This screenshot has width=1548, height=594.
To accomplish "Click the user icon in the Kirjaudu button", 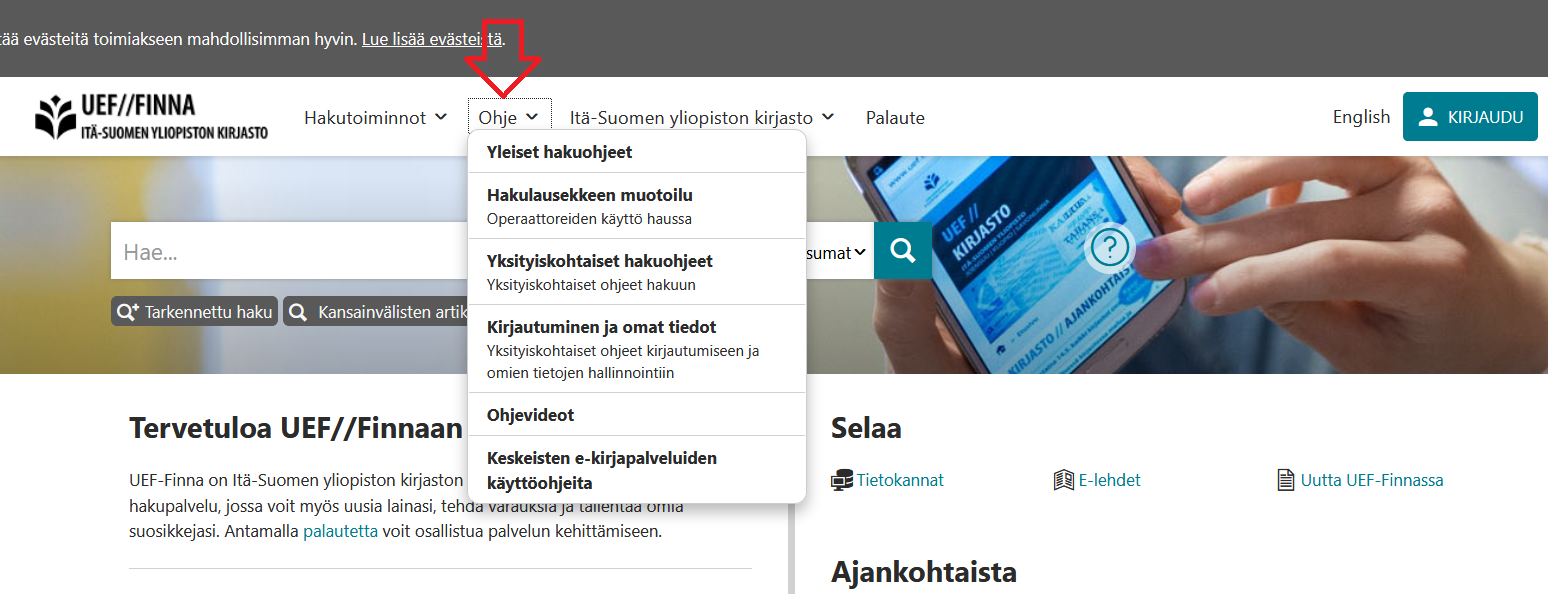I will click(1428, 117).
